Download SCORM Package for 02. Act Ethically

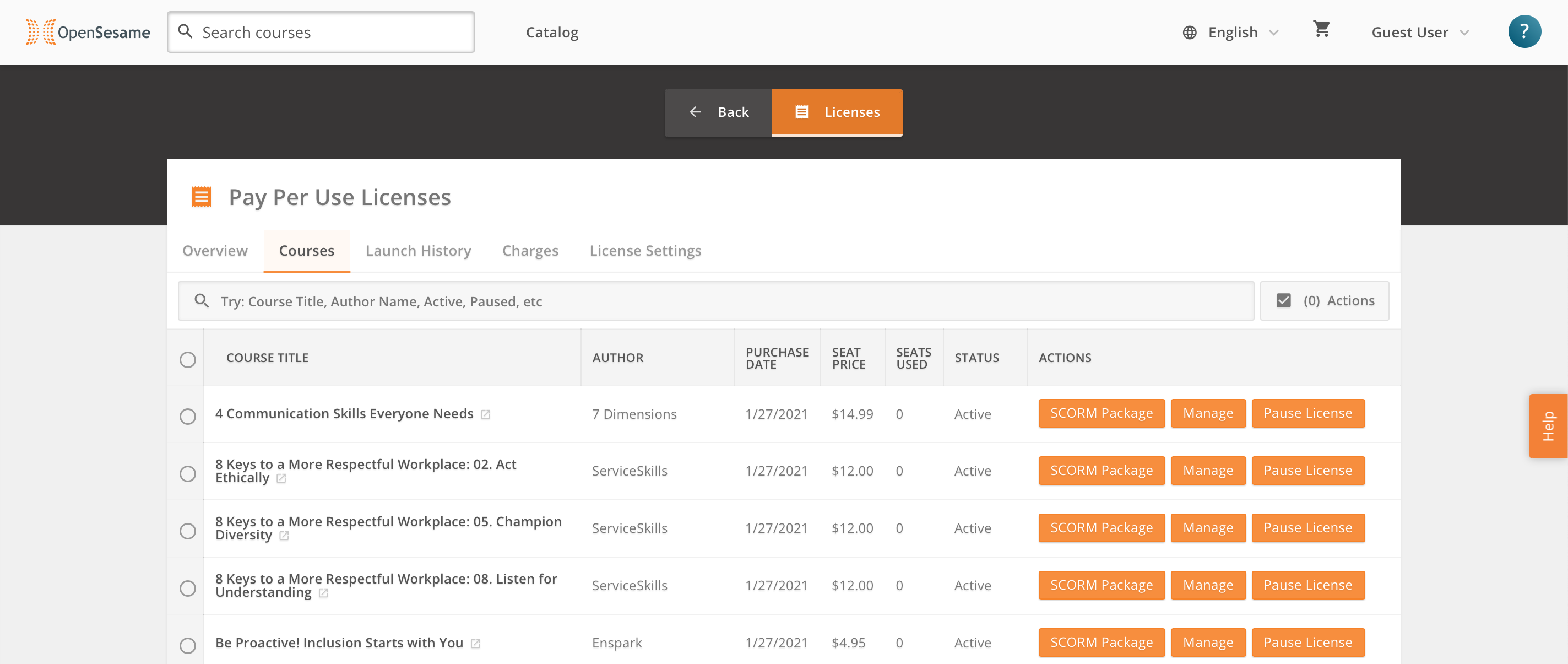pyautogui.click(x=1101, y=471)
